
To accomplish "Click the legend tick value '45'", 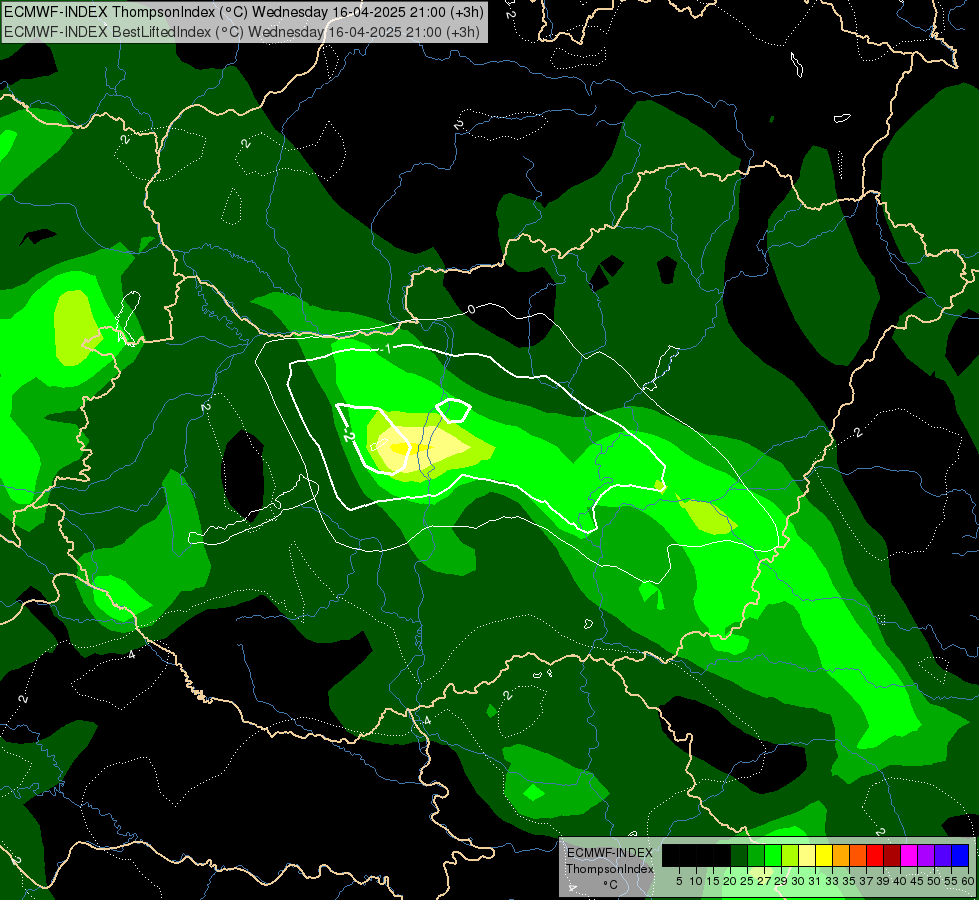I will point(917,881).
